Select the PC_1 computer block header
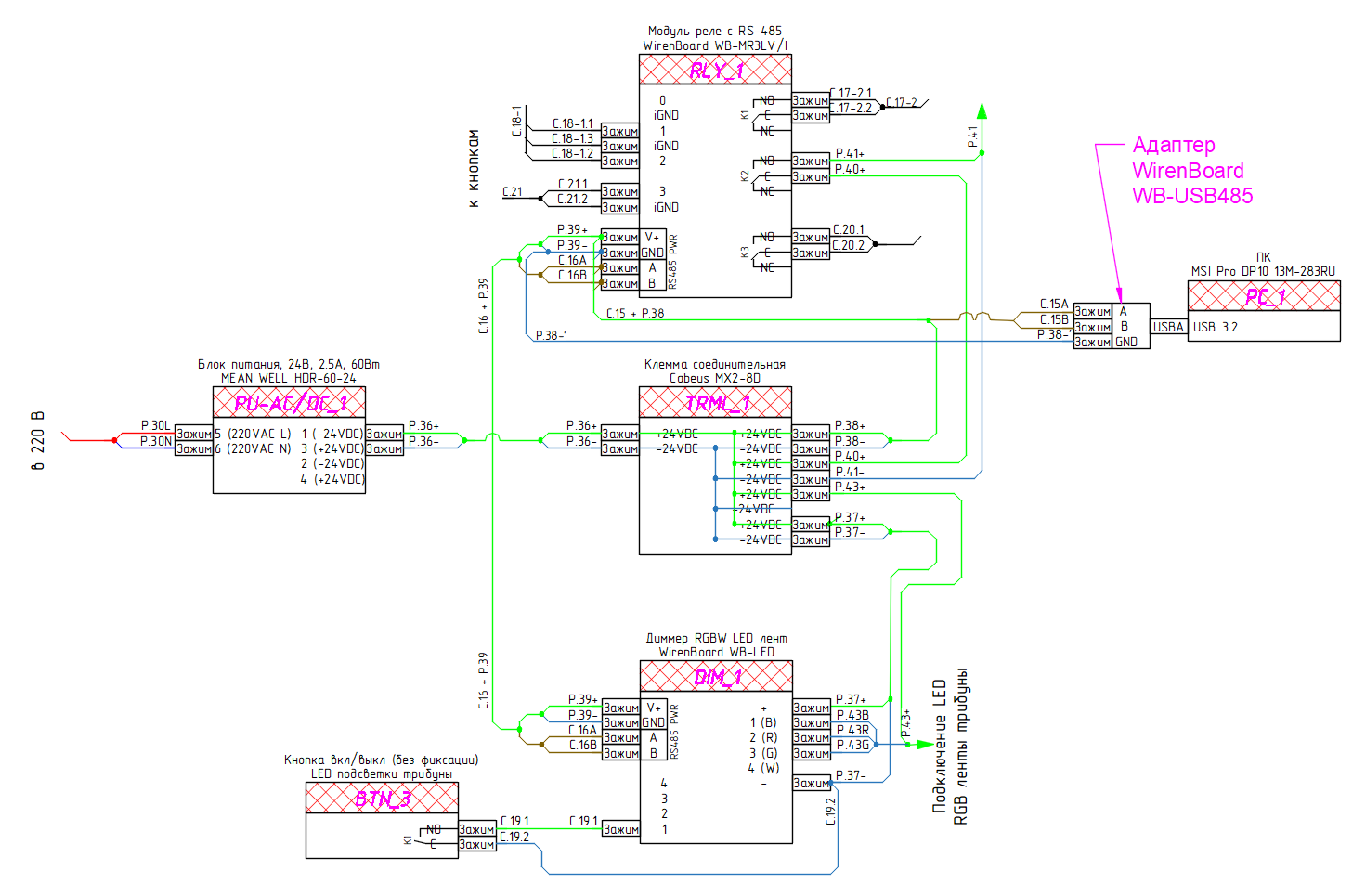 [x=1264, y=296]
